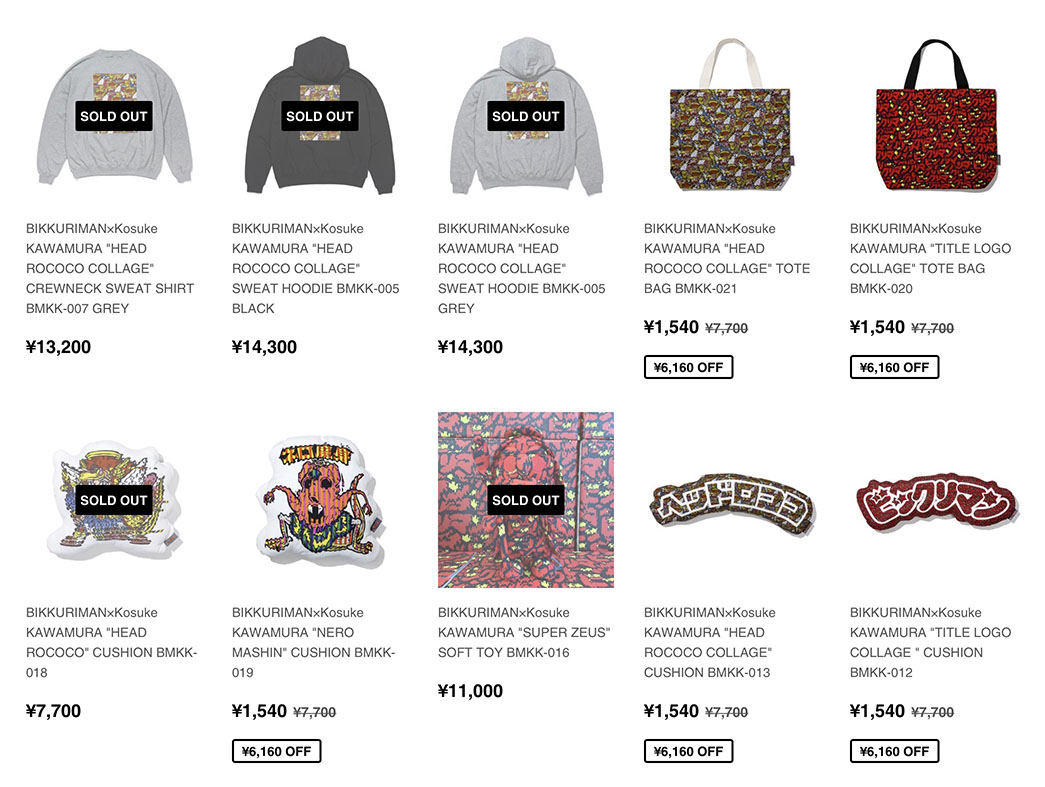Click the Tote Bag BMKK-021 title link
The height and width of the screenshot is (787, 1045).
(x=727, y=259)
